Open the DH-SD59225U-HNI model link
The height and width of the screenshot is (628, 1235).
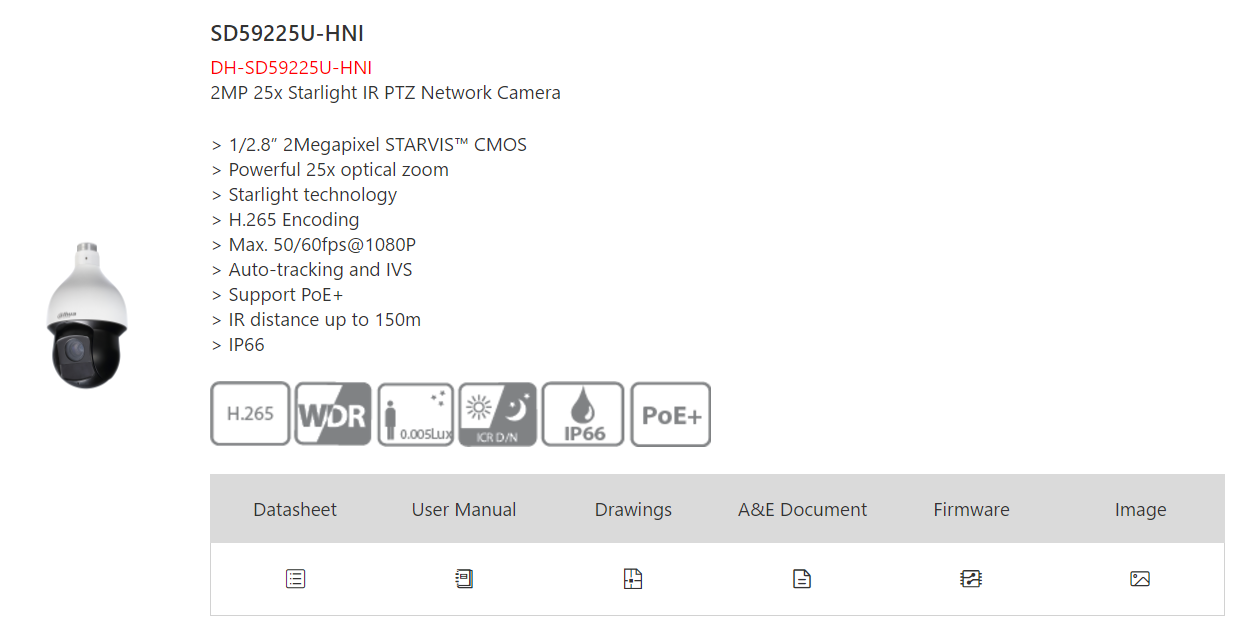[x=291, y=68]
